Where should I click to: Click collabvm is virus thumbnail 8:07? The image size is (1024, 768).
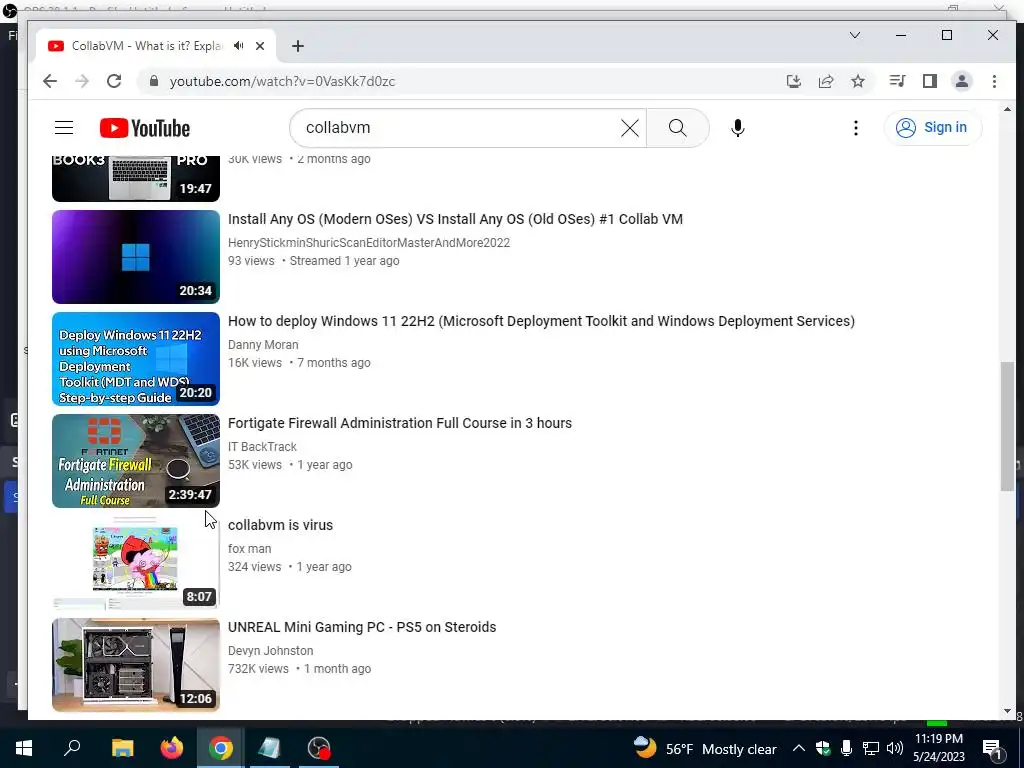tap(136, 562)
